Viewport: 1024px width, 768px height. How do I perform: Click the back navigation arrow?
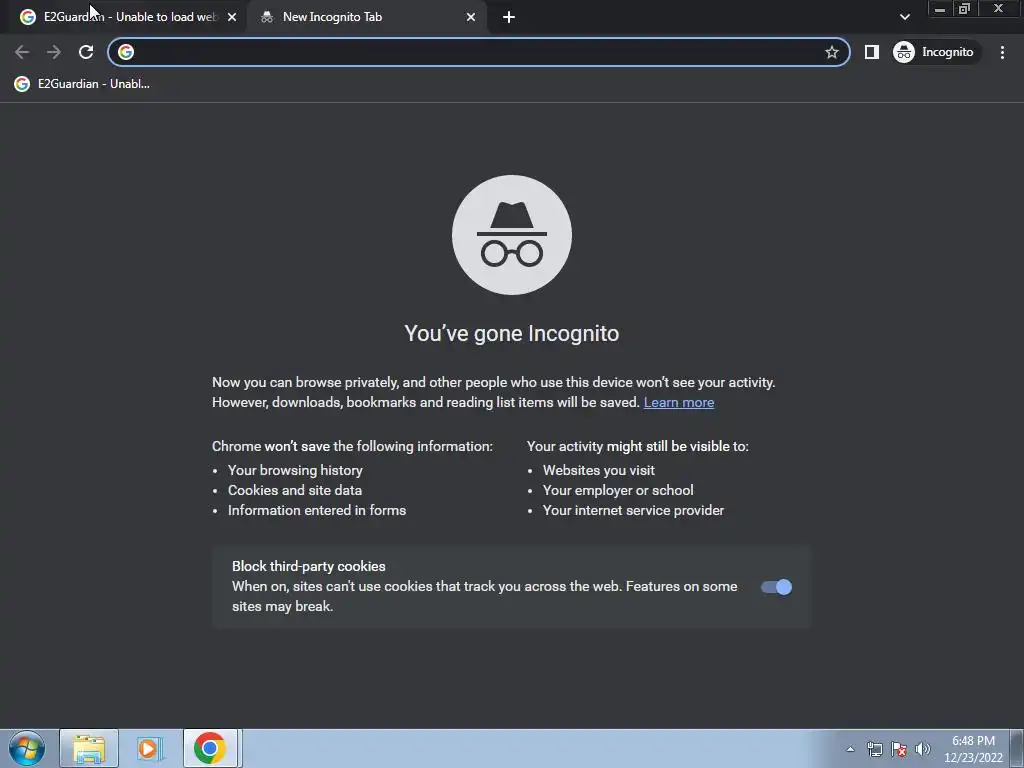(x=22, y=52)
